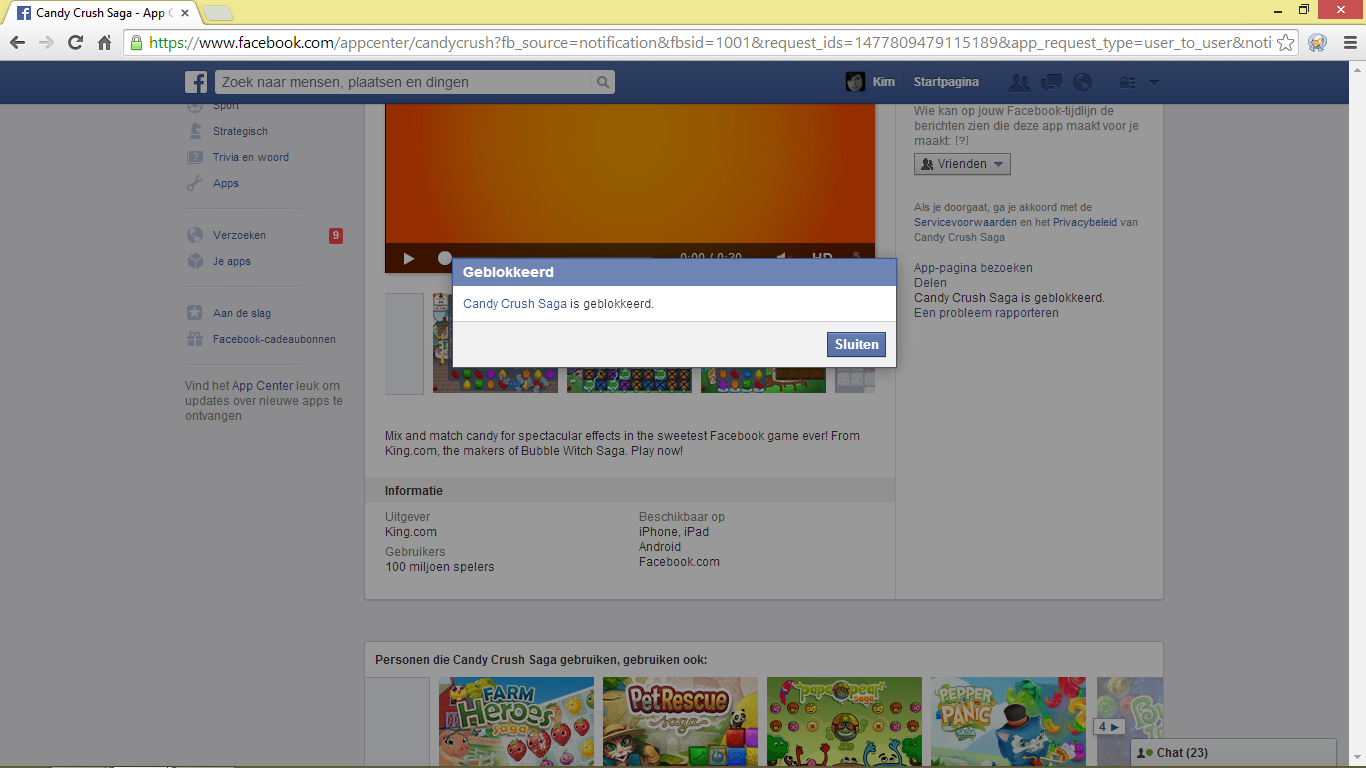Click the [?] help link
The image size is (1366, 768).
click(961, 142)
